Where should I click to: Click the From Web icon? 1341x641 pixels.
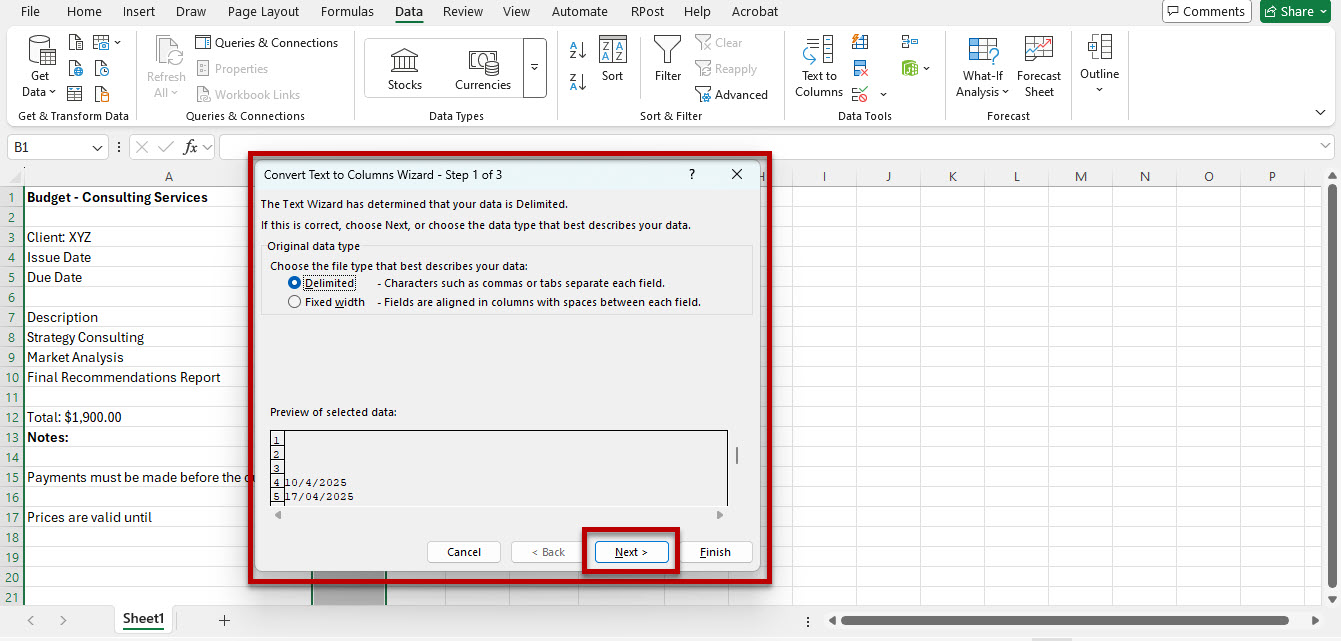(75, 69)
